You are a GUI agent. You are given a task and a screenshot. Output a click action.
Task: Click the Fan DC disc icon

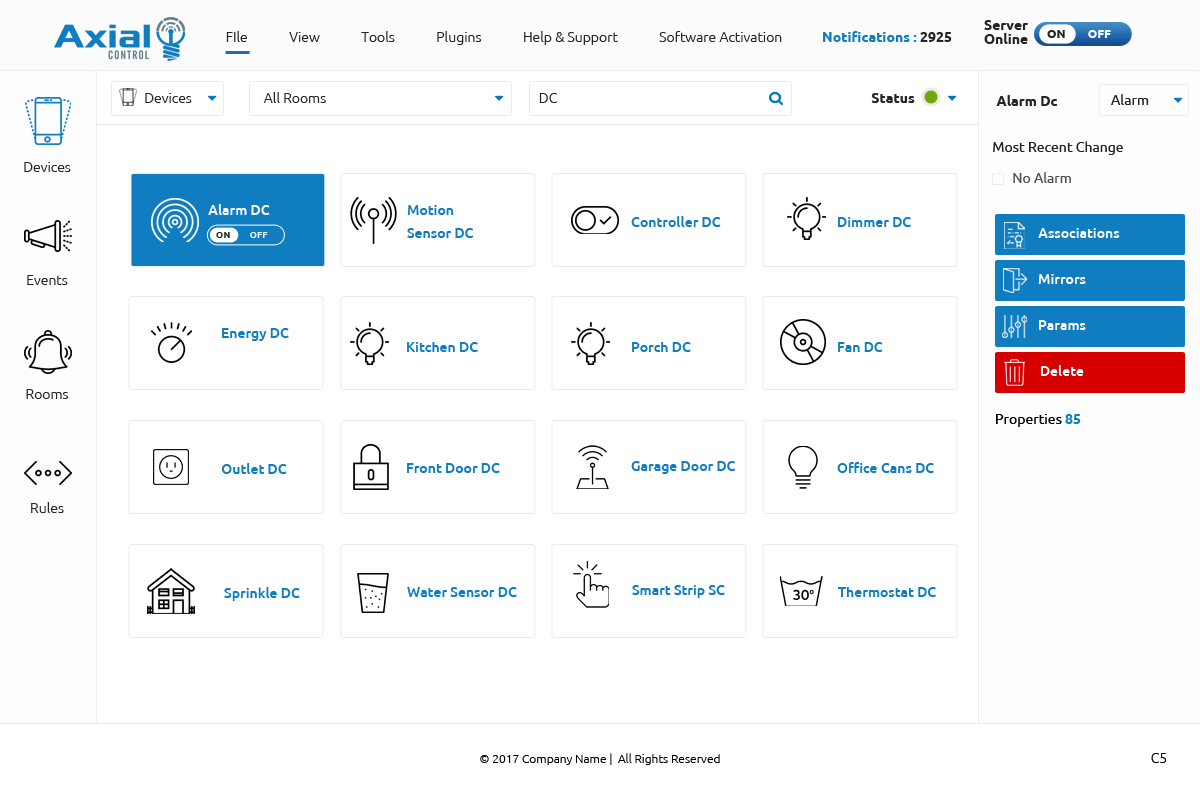pyautogui.click(x=802, y=343)
